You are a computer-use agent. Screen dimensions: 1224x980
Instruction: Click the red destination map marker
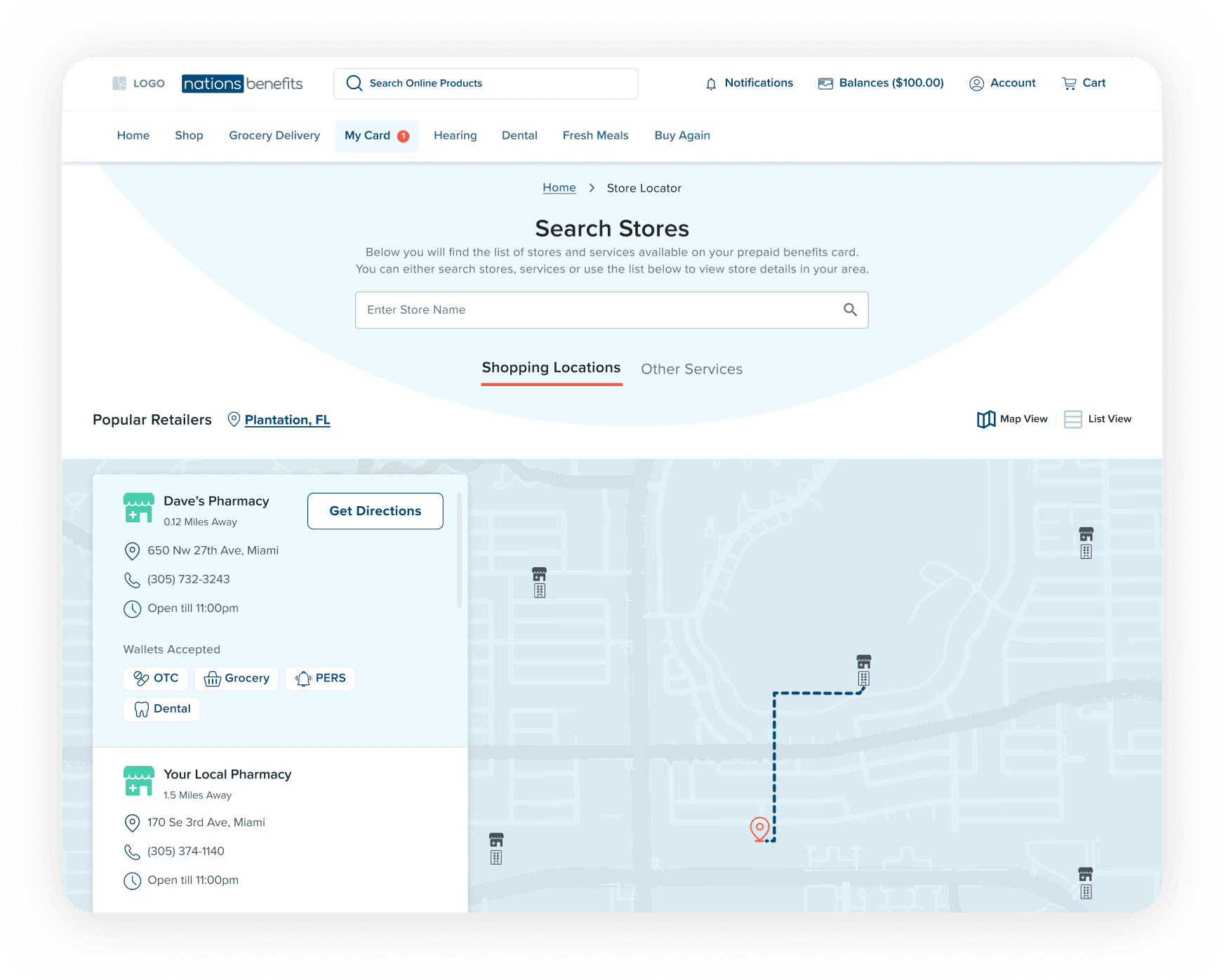pyautogui.click(x=759, y=828)
